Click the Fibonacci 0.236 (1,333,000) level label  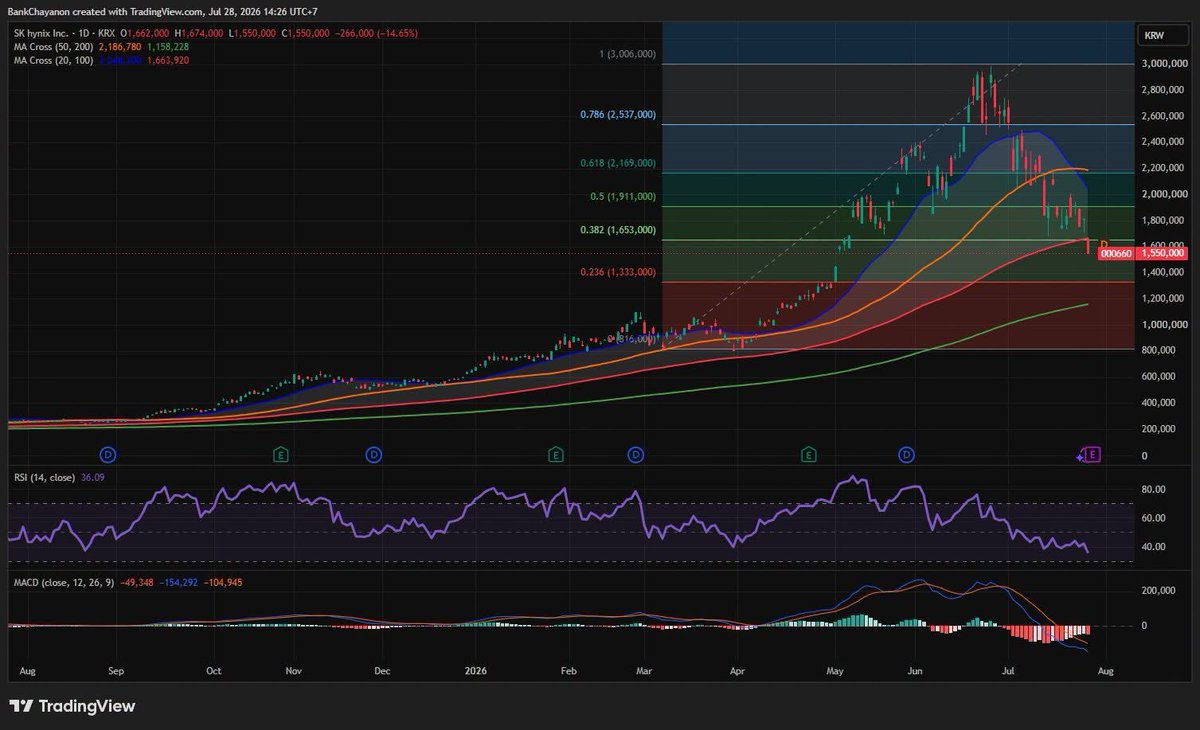tap(618, 272)
